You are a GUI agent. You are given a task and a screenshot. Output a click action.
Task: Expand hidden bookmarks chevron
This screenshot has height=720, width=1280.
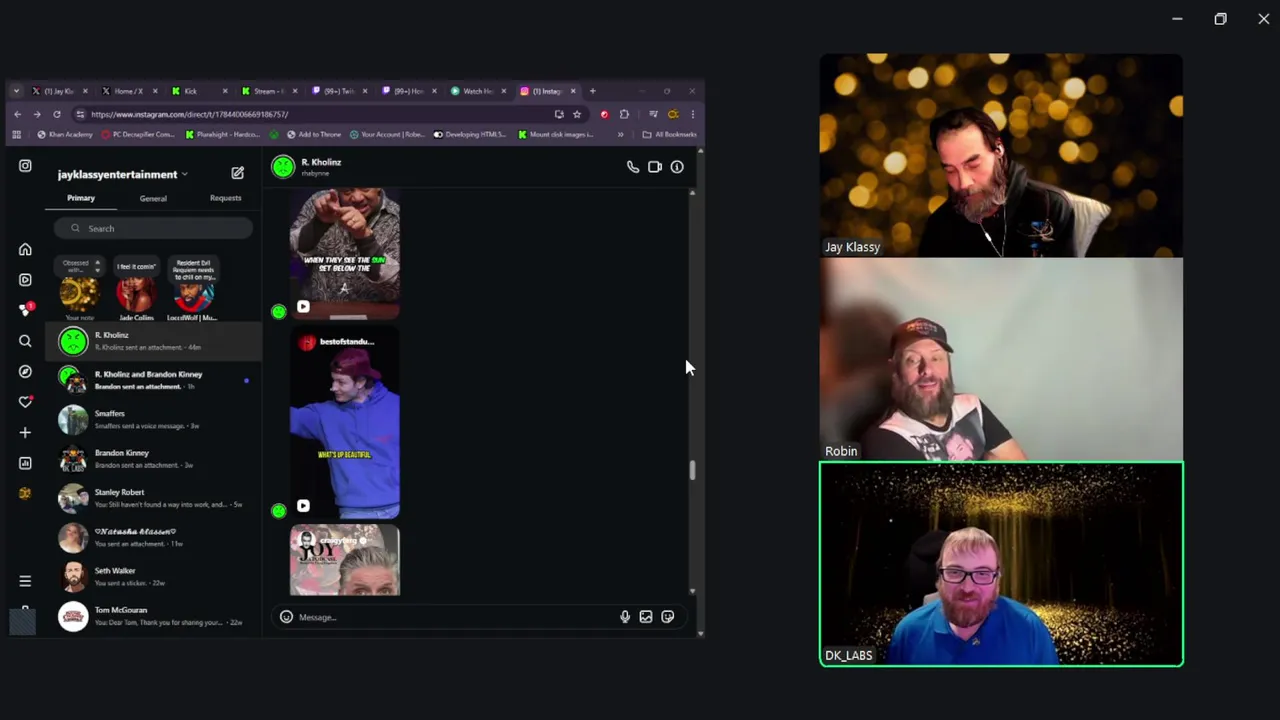(620, 134)
